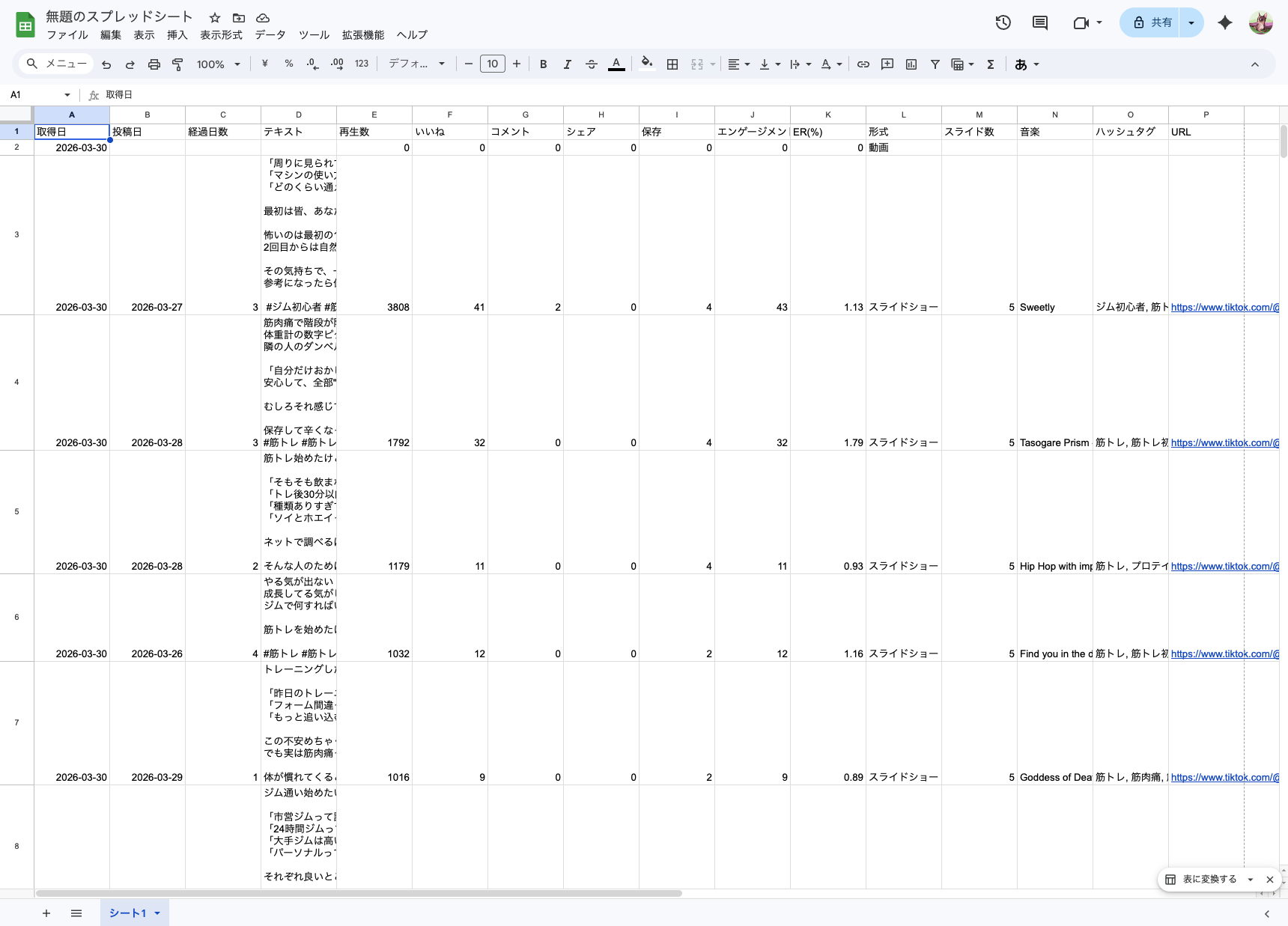Expand share options dropdown arrow

[1191, 22]
